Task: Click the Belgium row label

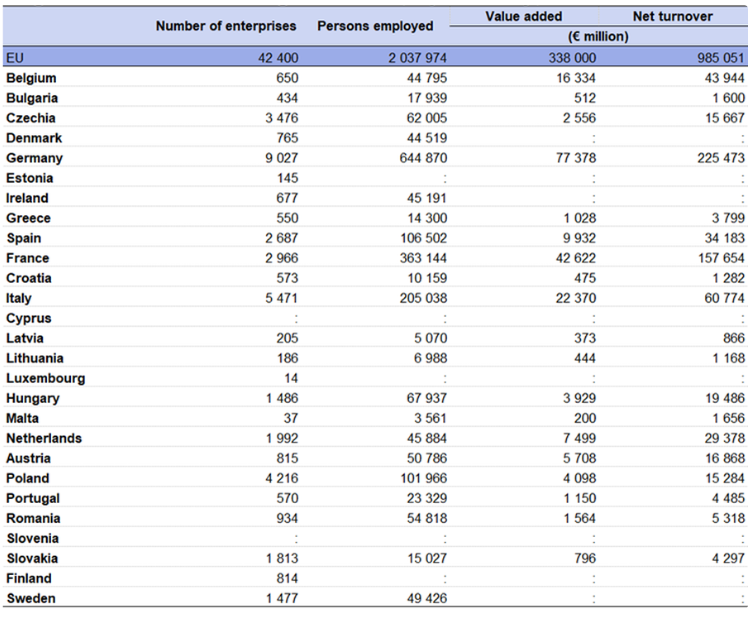Action: click(x=31, y=78)
